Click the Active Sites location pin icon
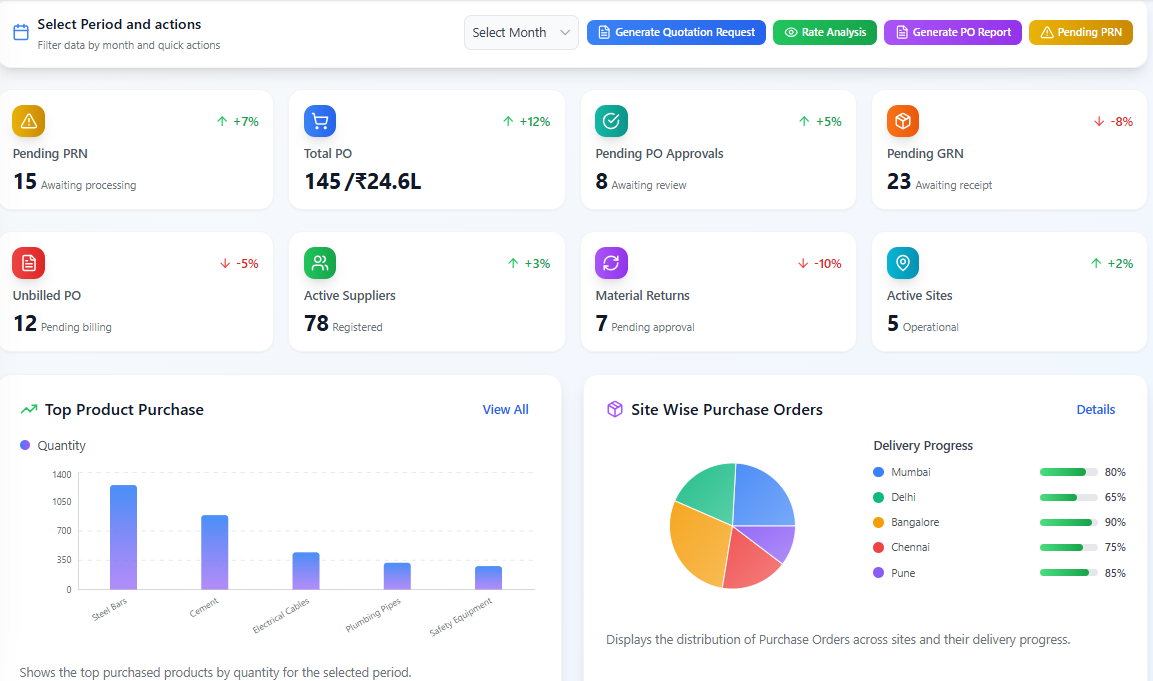 click(902, 262)
